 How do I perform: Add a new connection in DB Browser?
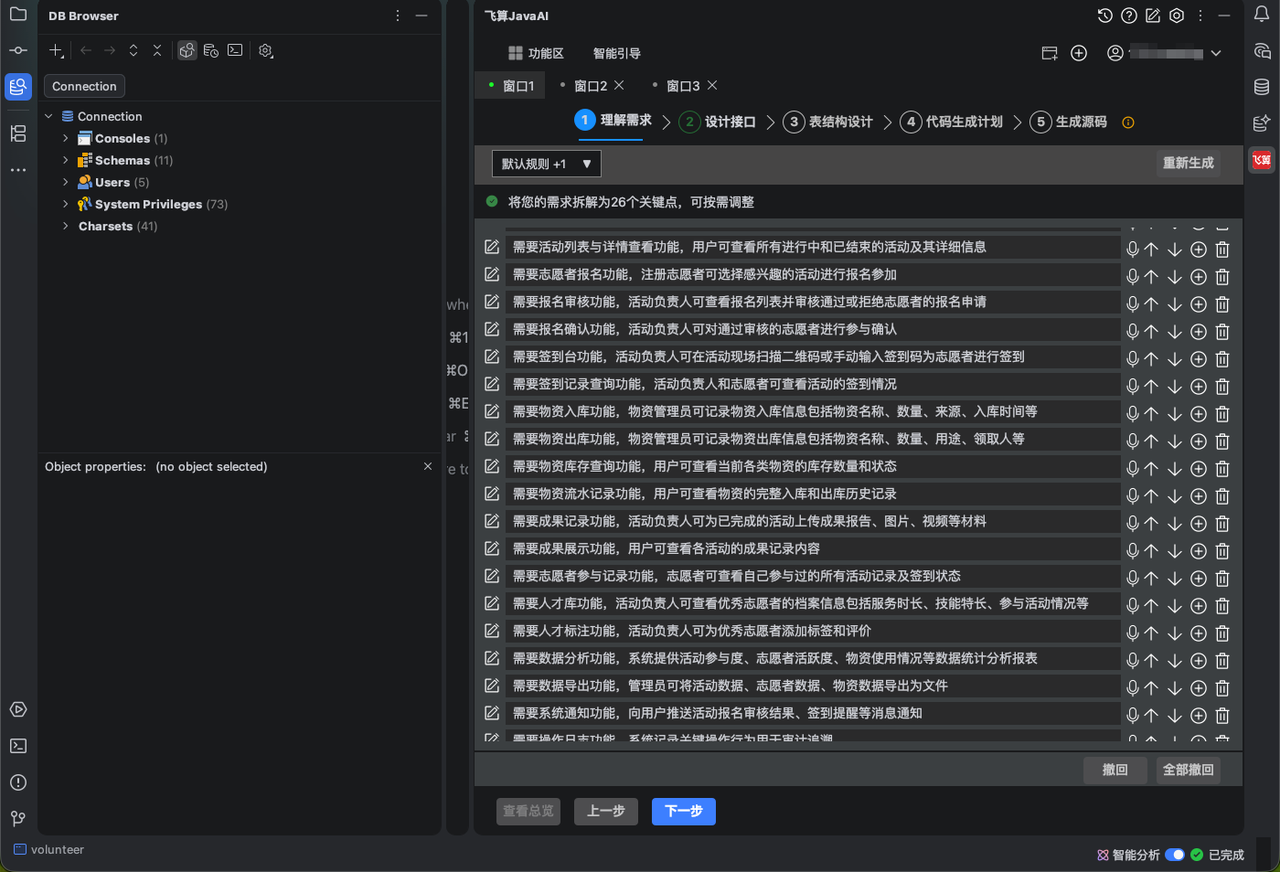pyautogui.click(x=56, y=50)
